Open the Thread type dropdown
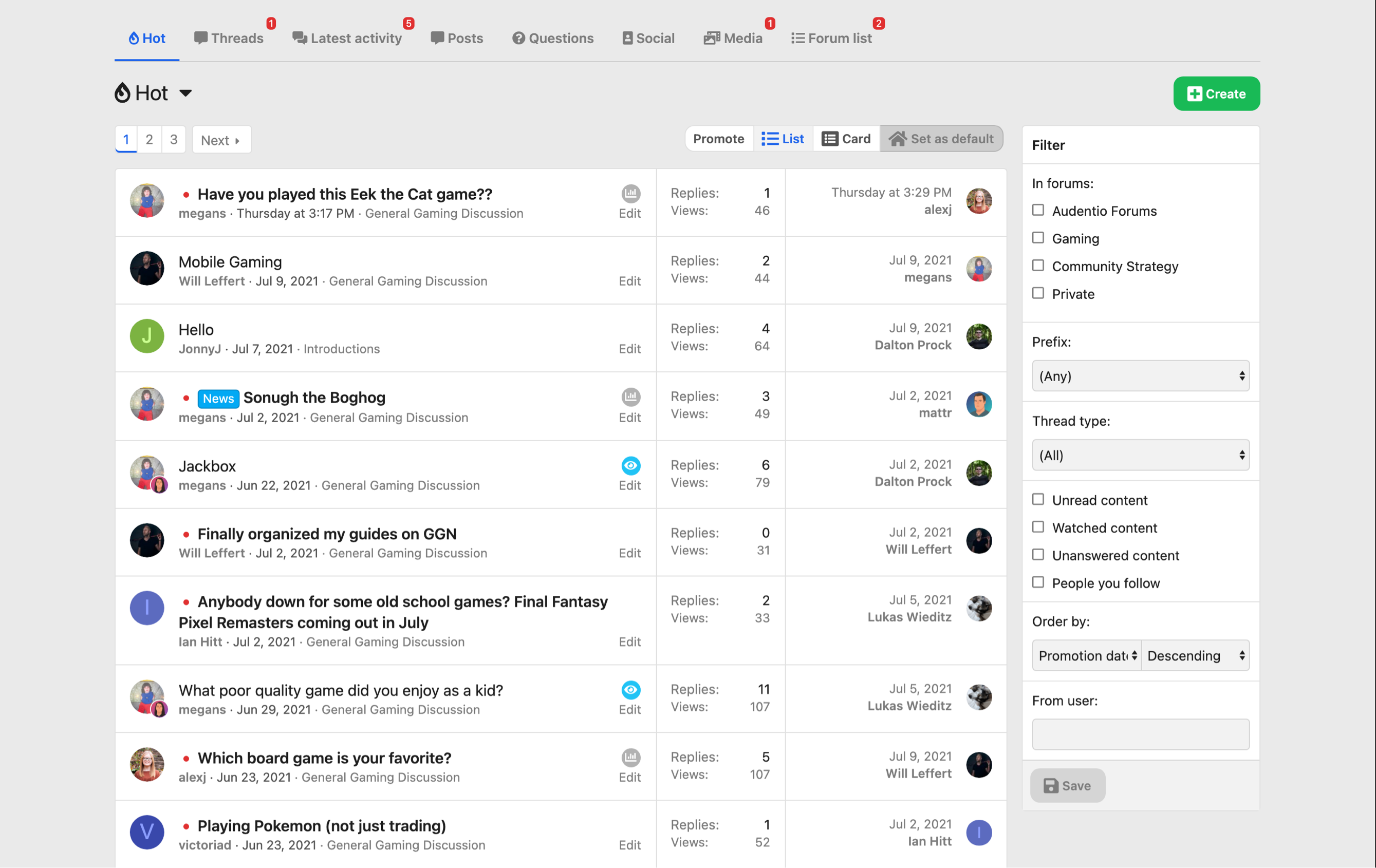This screenshot has height=868, width=1376. (x=1140, y=455)
